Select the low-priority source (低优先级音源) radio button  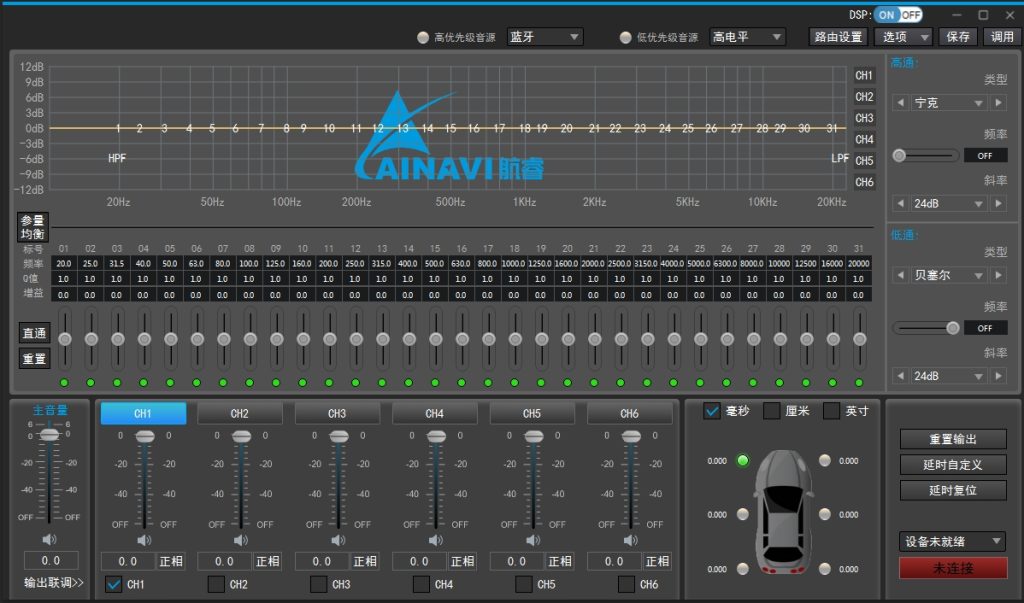click(x=626, y=37)
